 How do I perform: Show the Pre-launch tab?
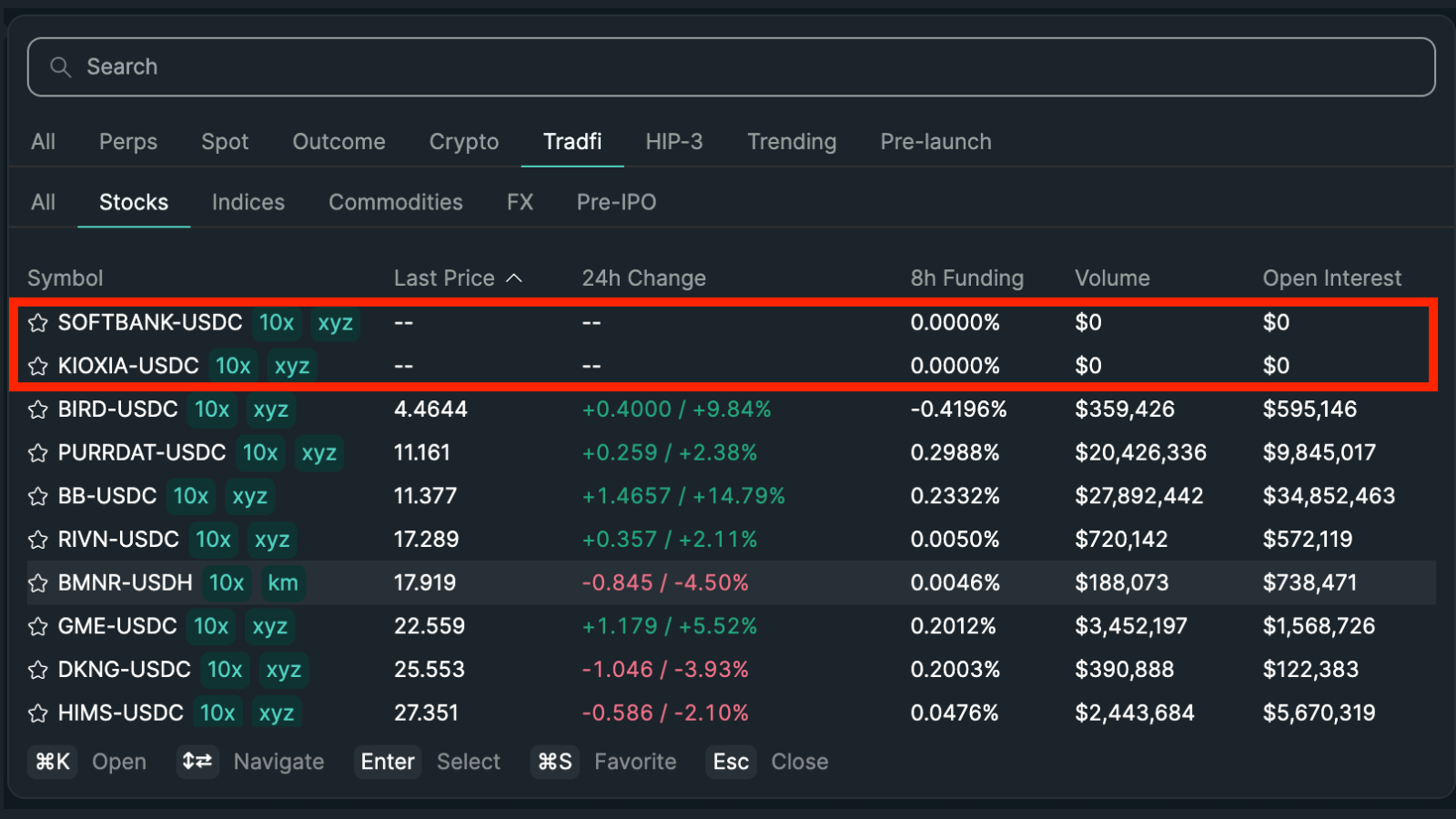[x=935, y=142]
